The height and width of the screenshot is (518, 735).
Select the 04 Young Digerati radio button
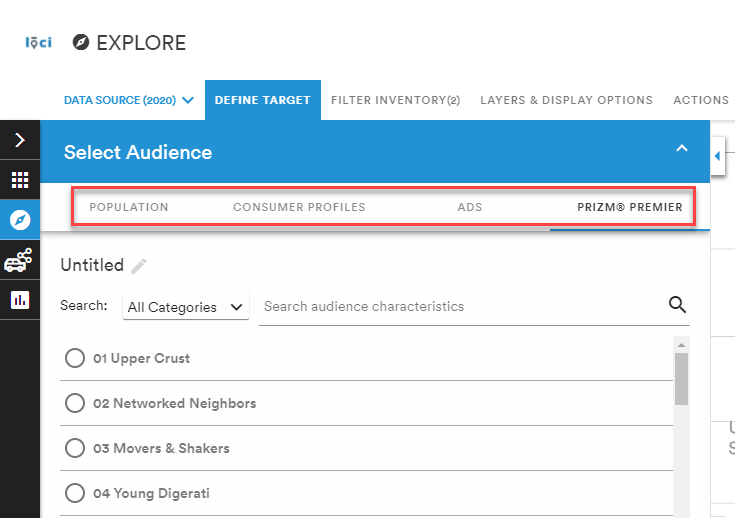click(75, 493)
